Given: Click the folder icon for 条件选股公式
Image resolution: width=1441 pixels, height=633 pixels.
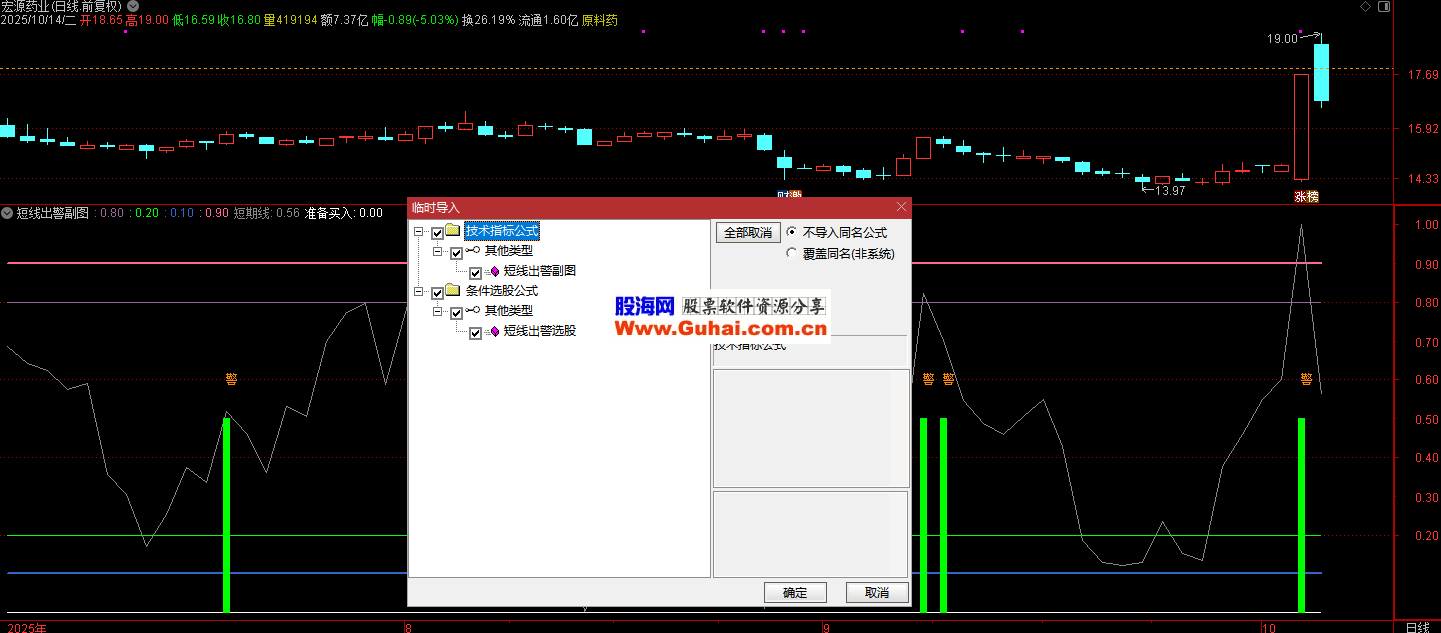Looking at the screenshot, I should (x=452, y=291).
